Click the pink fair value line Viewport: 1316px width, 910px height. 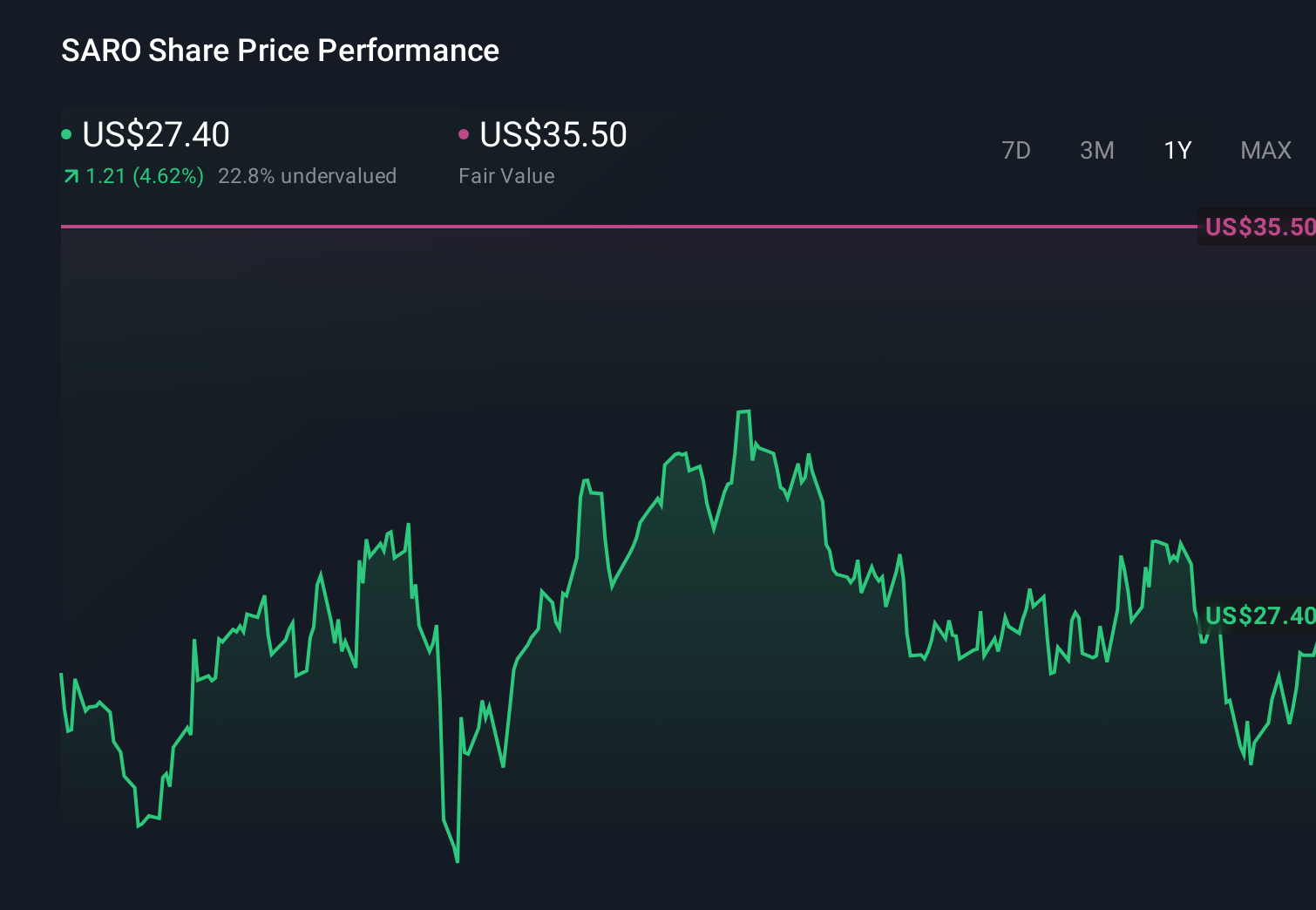point(610,227)
